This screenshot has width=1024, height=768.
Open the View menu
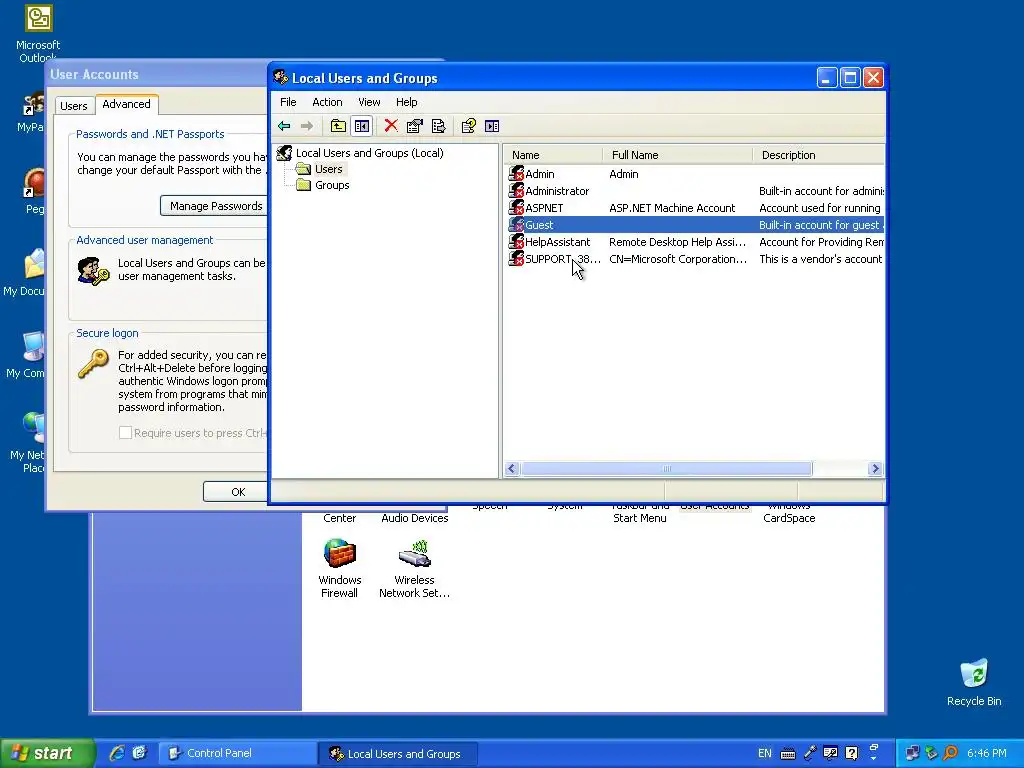(369, 102)
